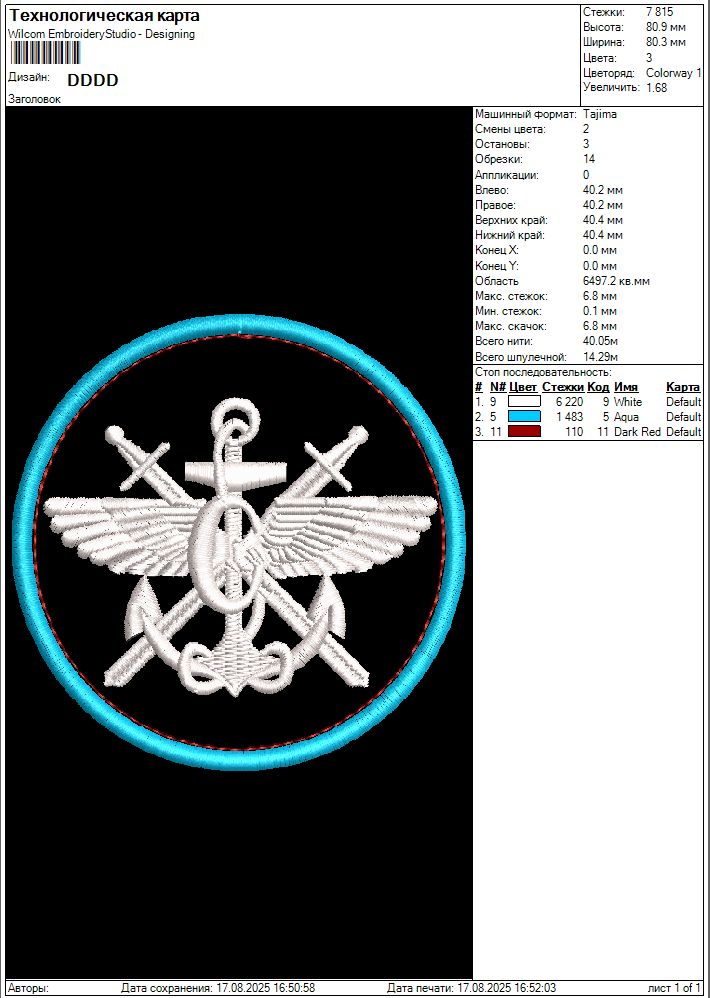Click the 'Цвет' column header
710x998 pixels.
(523, 387)
